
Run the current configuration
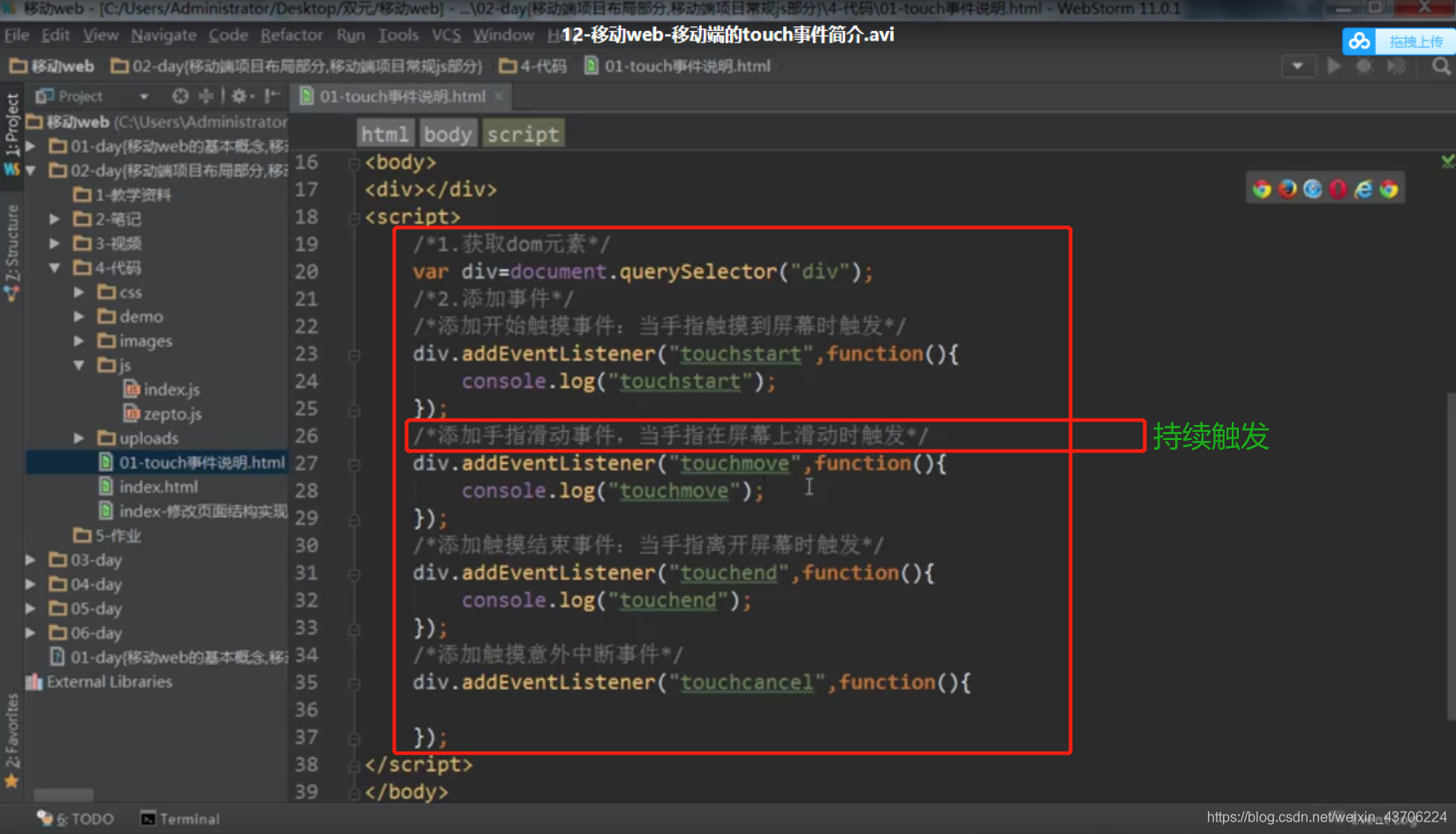coord(1334,66)
